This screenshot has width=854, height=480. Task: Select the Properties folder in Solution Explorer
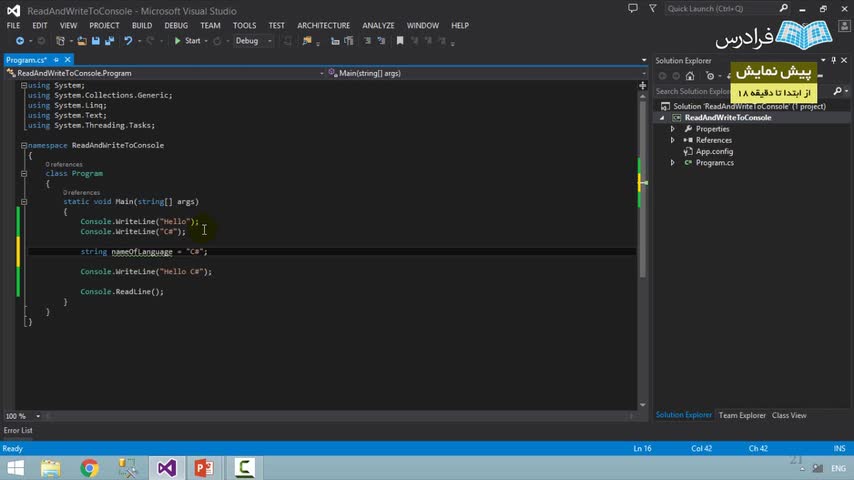point(712,129)
